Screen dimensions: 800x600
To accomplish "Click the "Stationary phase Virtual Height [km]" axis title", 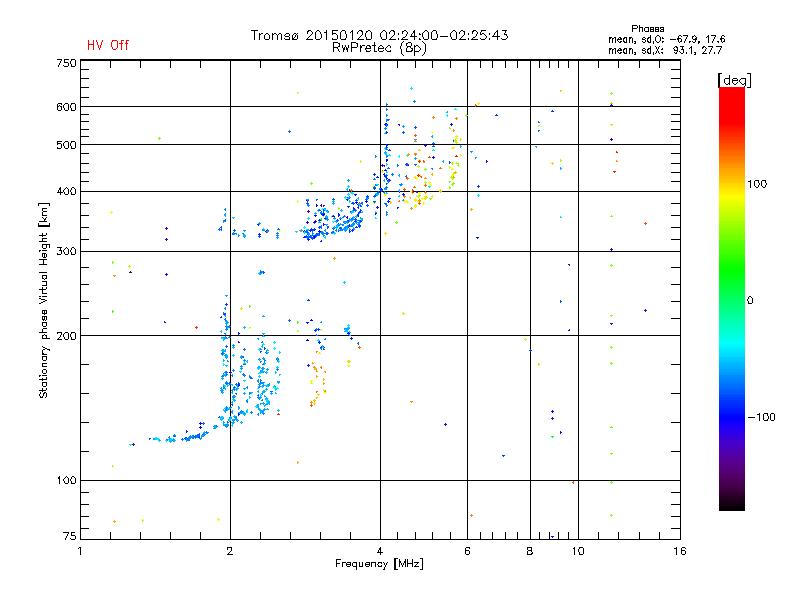I will [x=44, y=300].
